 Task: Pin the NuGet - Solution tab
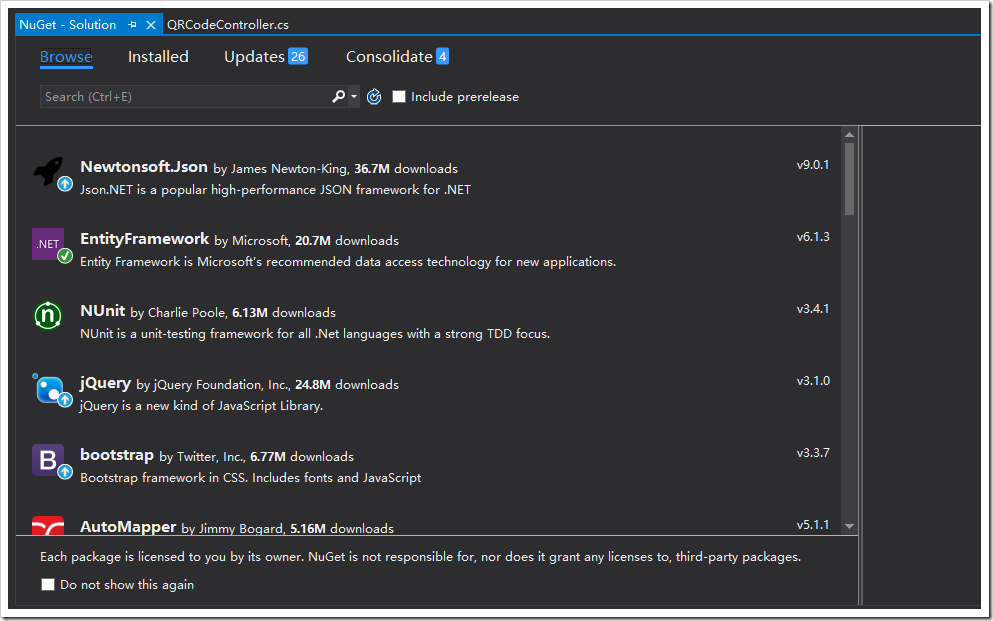(133, 24)
